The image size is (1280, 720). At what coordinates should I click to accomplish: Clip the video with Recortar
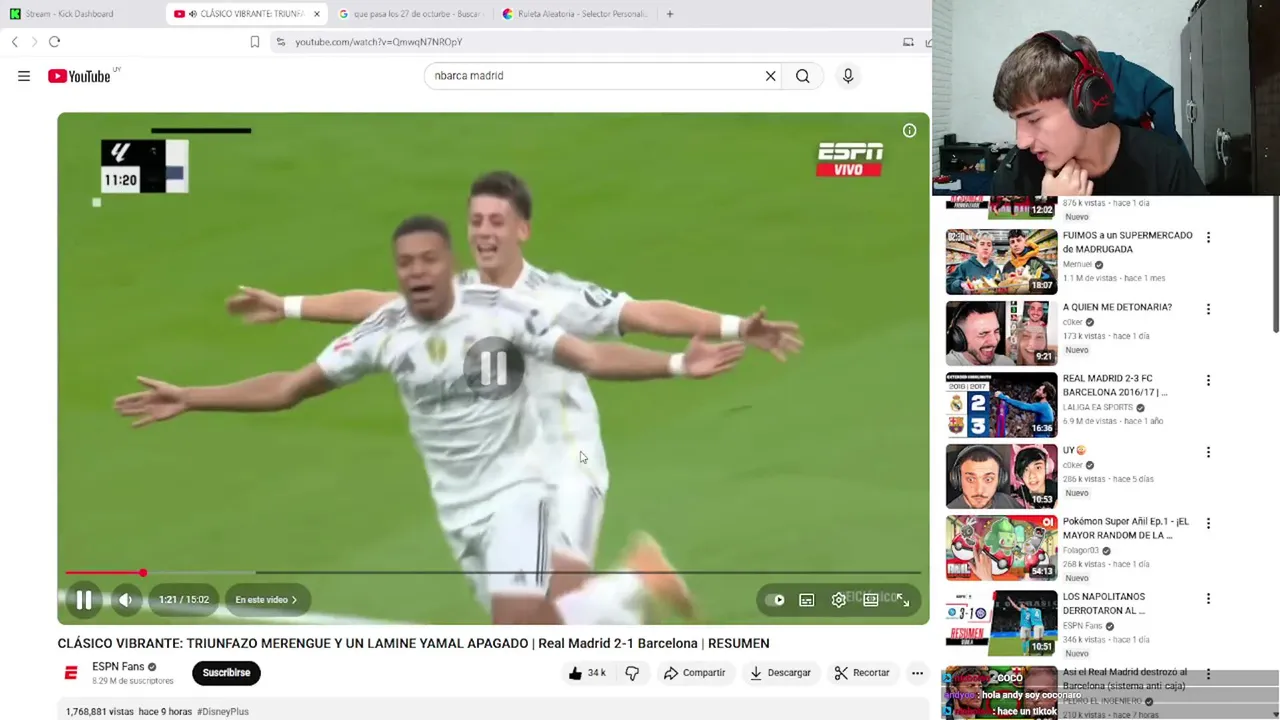[862, 673]
